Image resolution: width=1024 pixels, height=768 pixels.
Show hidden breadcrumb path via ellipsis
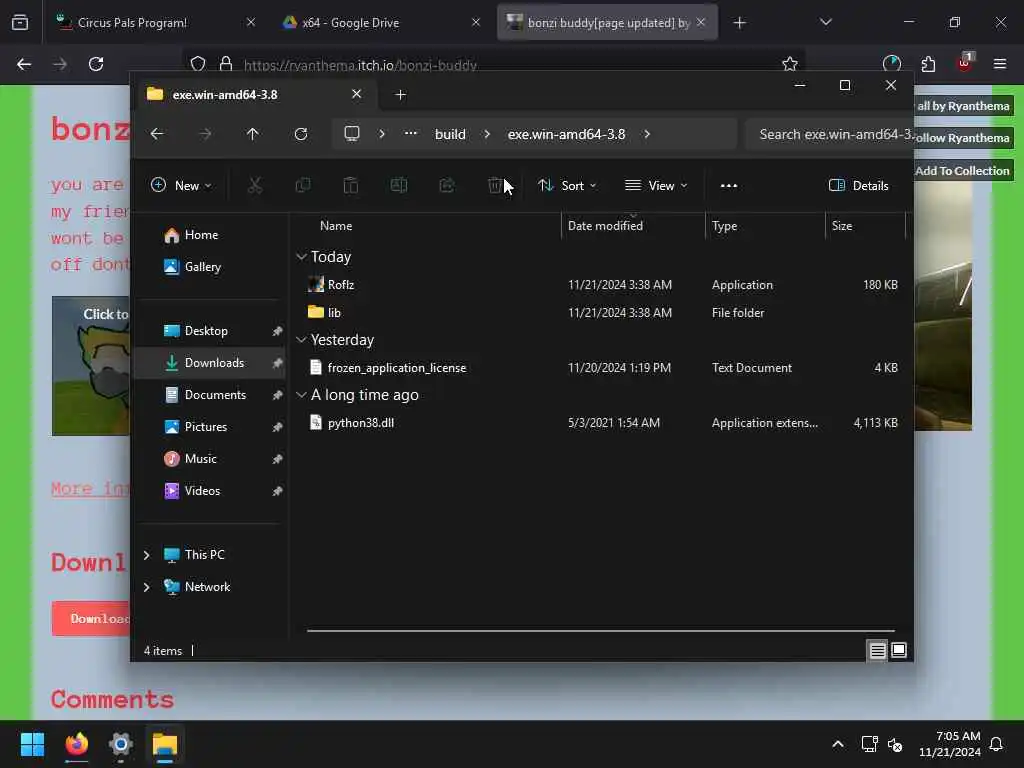410,133
